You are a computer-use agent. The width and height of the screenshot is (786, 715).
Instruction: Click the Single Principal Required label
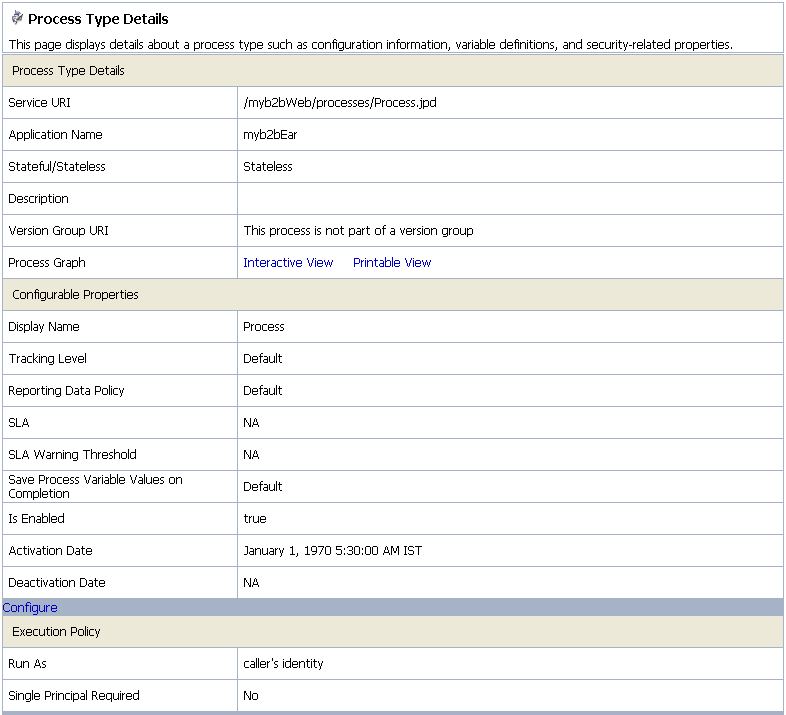click(x=74, y=695)
